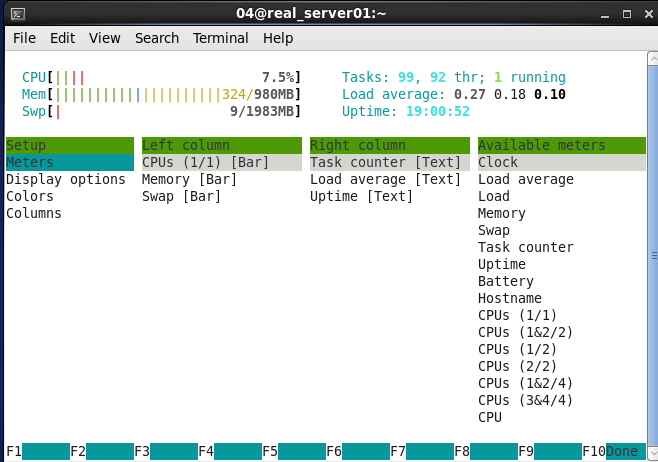Click the F7 function key label
Viewport: 658px width, 462px height.
point(398,452)
